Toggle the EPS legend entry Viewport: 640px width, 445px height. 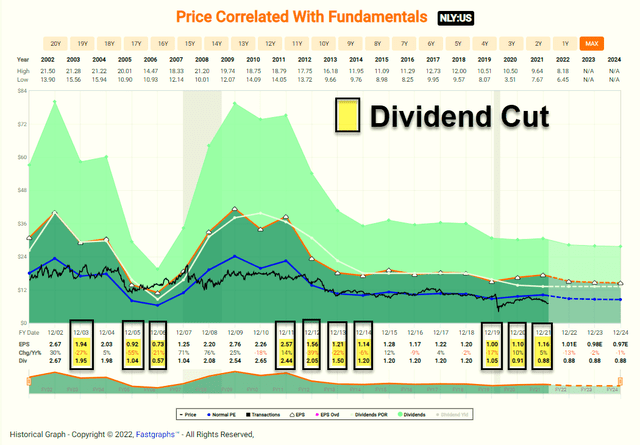pyautogui.click(x=298, y=415)
